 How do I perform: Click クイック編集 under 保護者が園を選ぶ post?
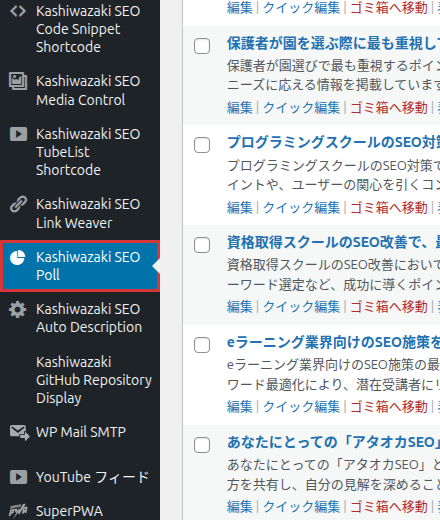point(302,108)
